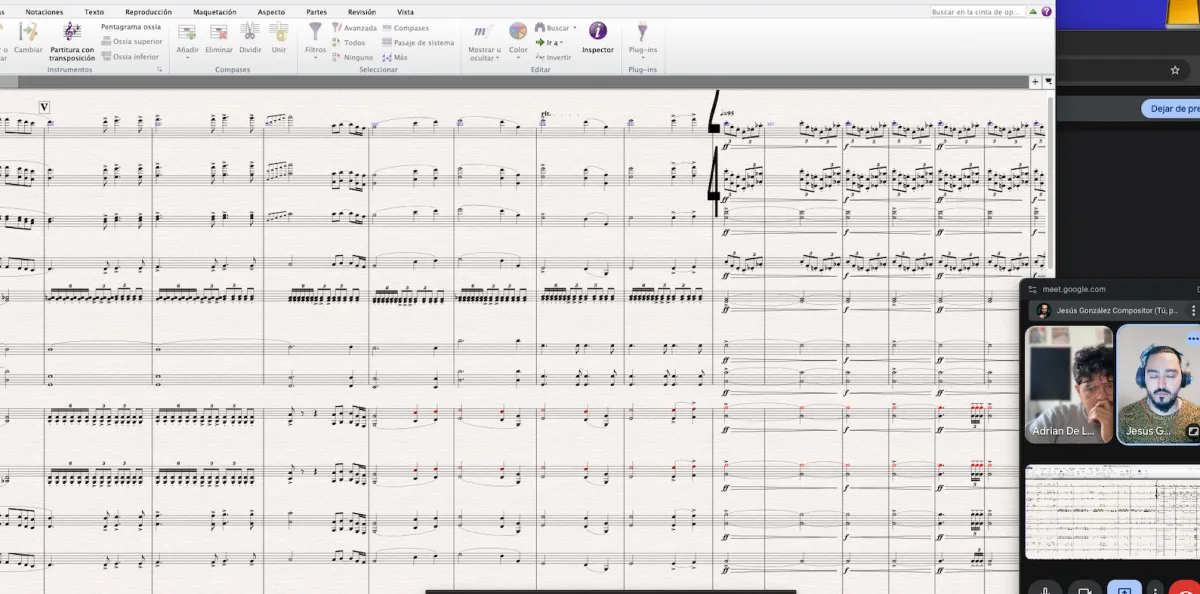This screenshot has height=594, width=1200.
Task: Switch to the Maquetación ribbon tab
Action: point(214,12)
